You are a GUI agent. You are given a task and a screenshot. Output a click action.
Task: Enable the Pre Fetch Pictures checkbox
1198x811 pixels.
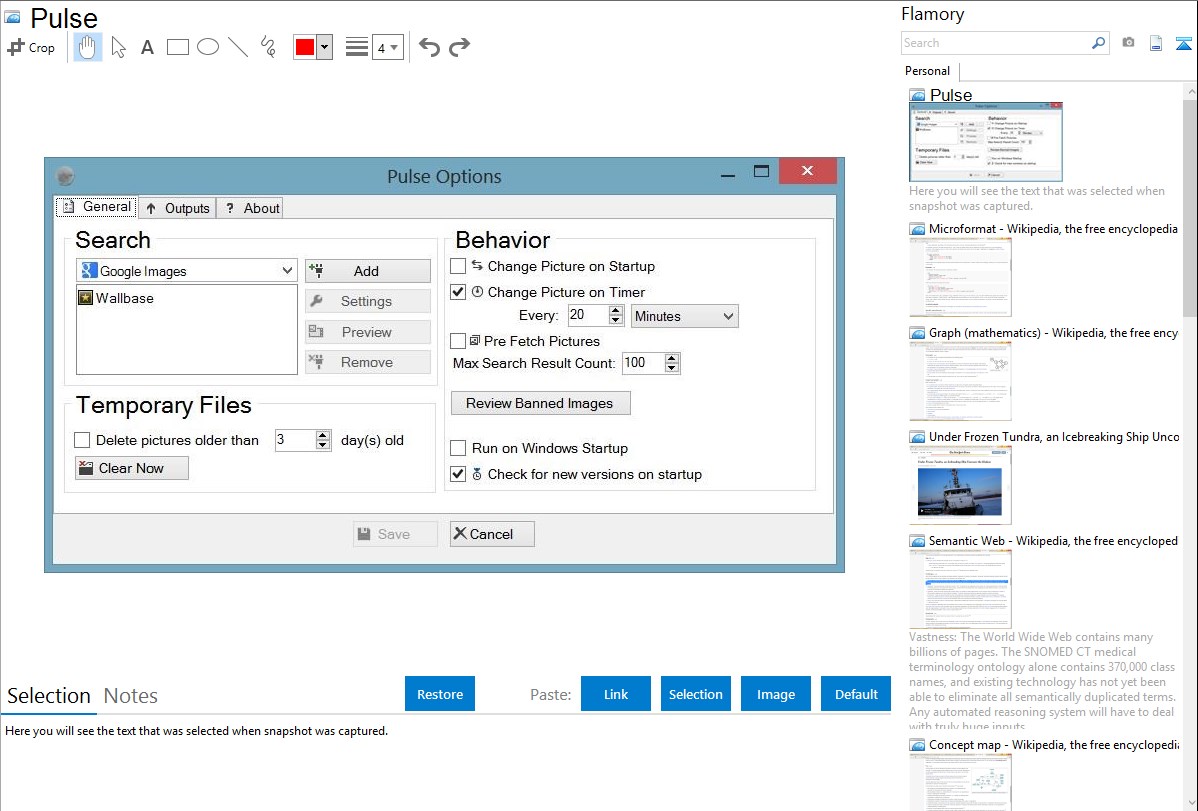click(x=458, y=341)
